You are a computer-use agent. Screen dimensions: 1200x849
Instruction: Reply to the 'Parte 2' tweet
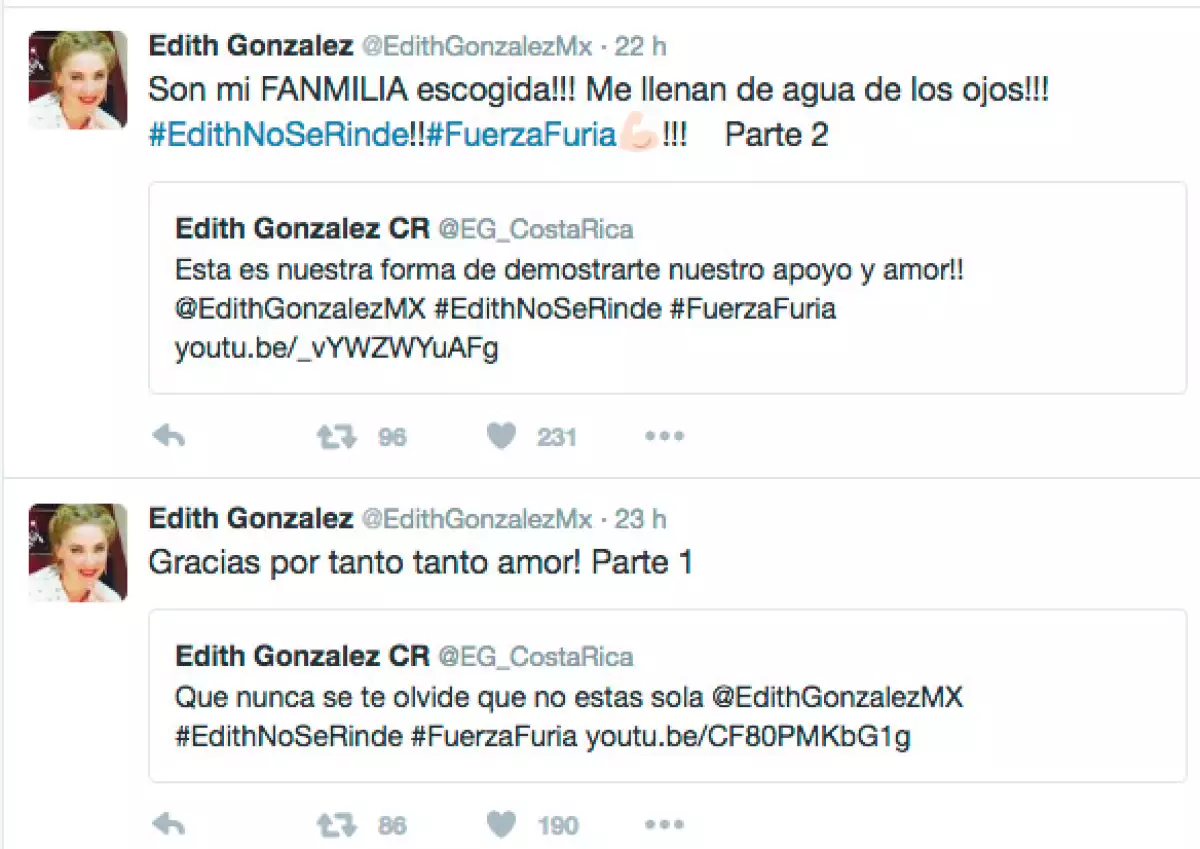pyautogui.click(x=168, y=436)
